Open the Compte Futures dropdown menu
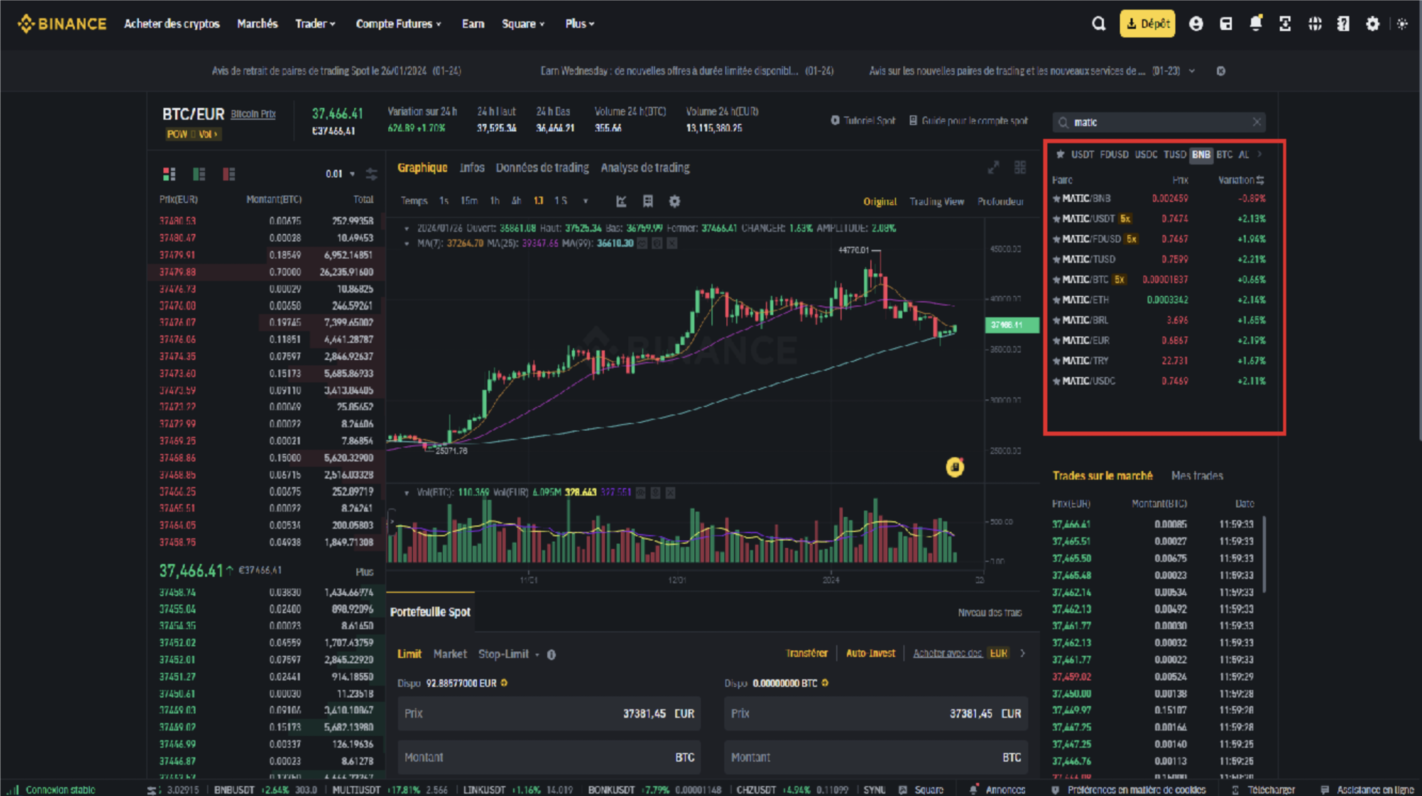1422x796 pixels. pyautogui.click(x=398, y=24)
